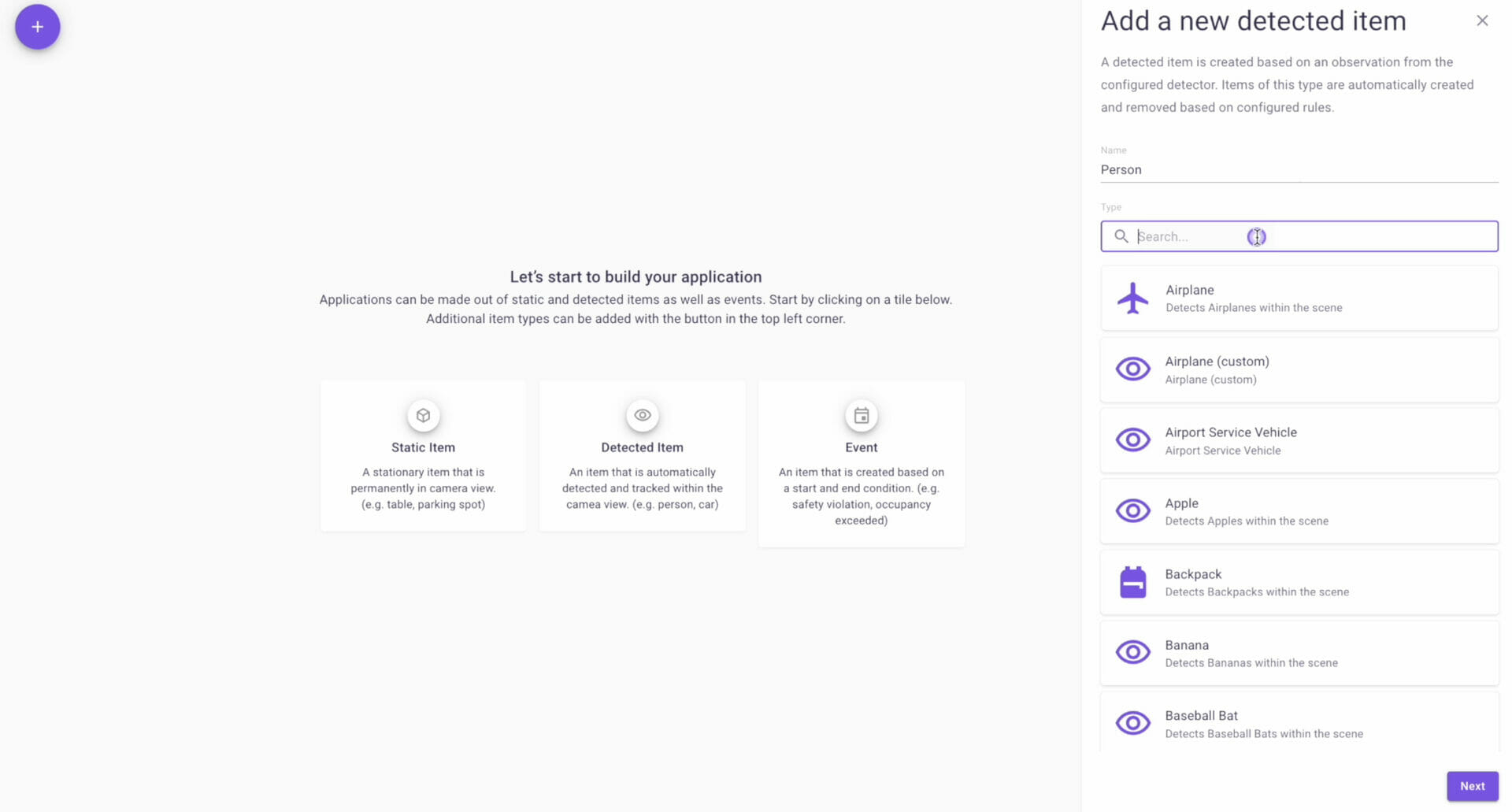
Task: Open the Static Item tile
Action: click(423, 456)
